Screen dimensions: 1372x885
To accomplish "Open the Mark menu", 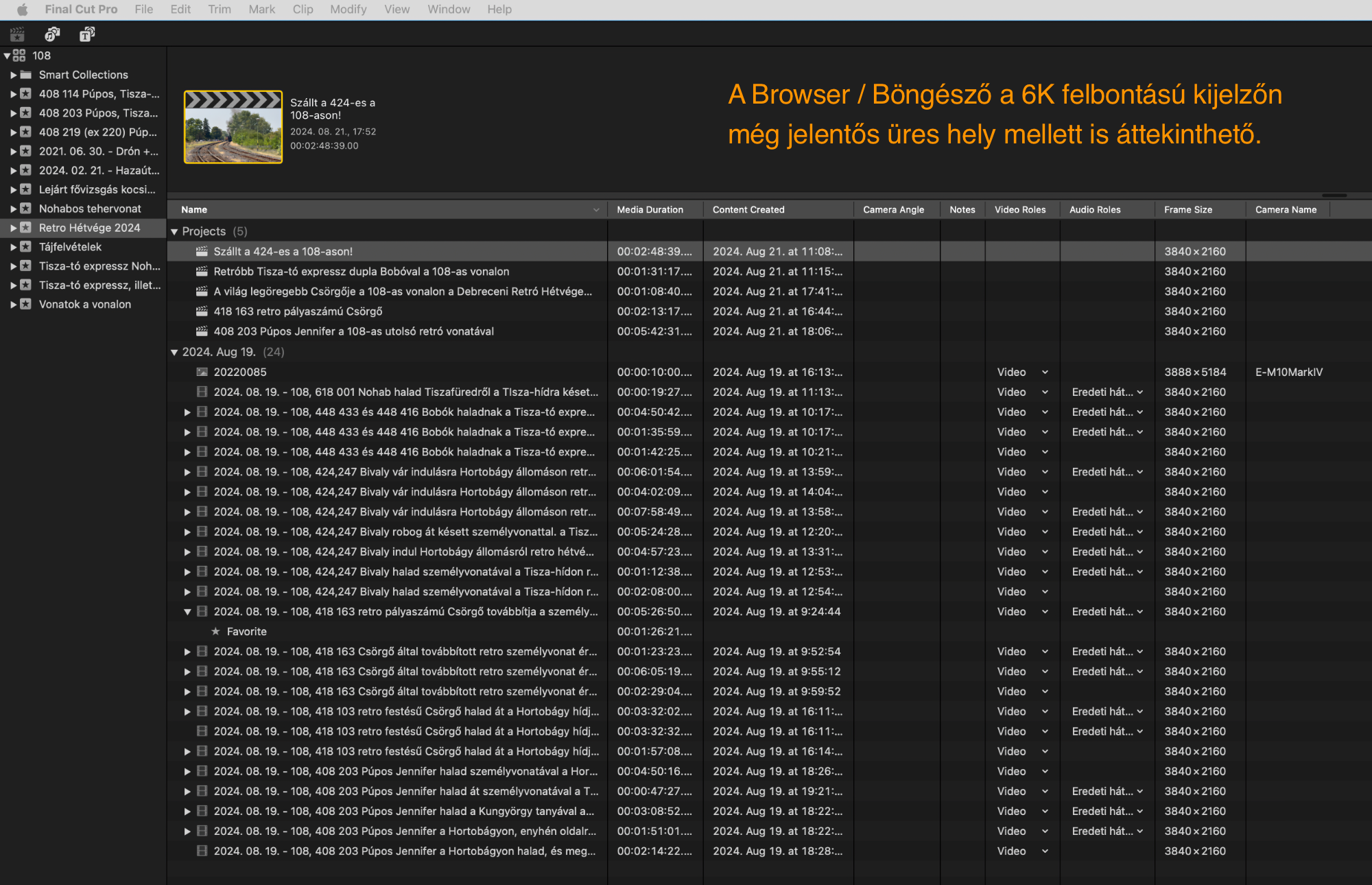I will coord(261,10).
